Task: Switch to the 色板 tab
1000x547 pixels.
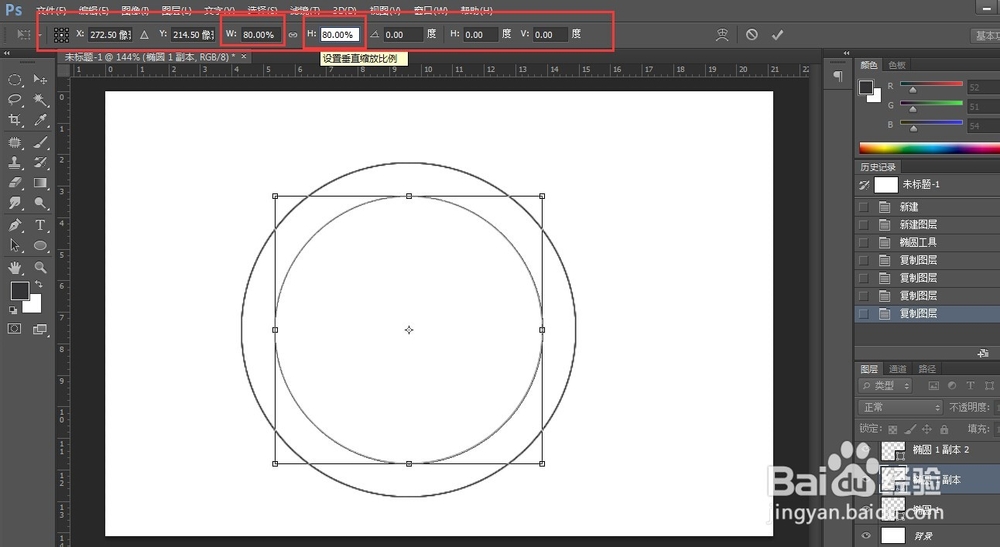Action: [897, 65]
